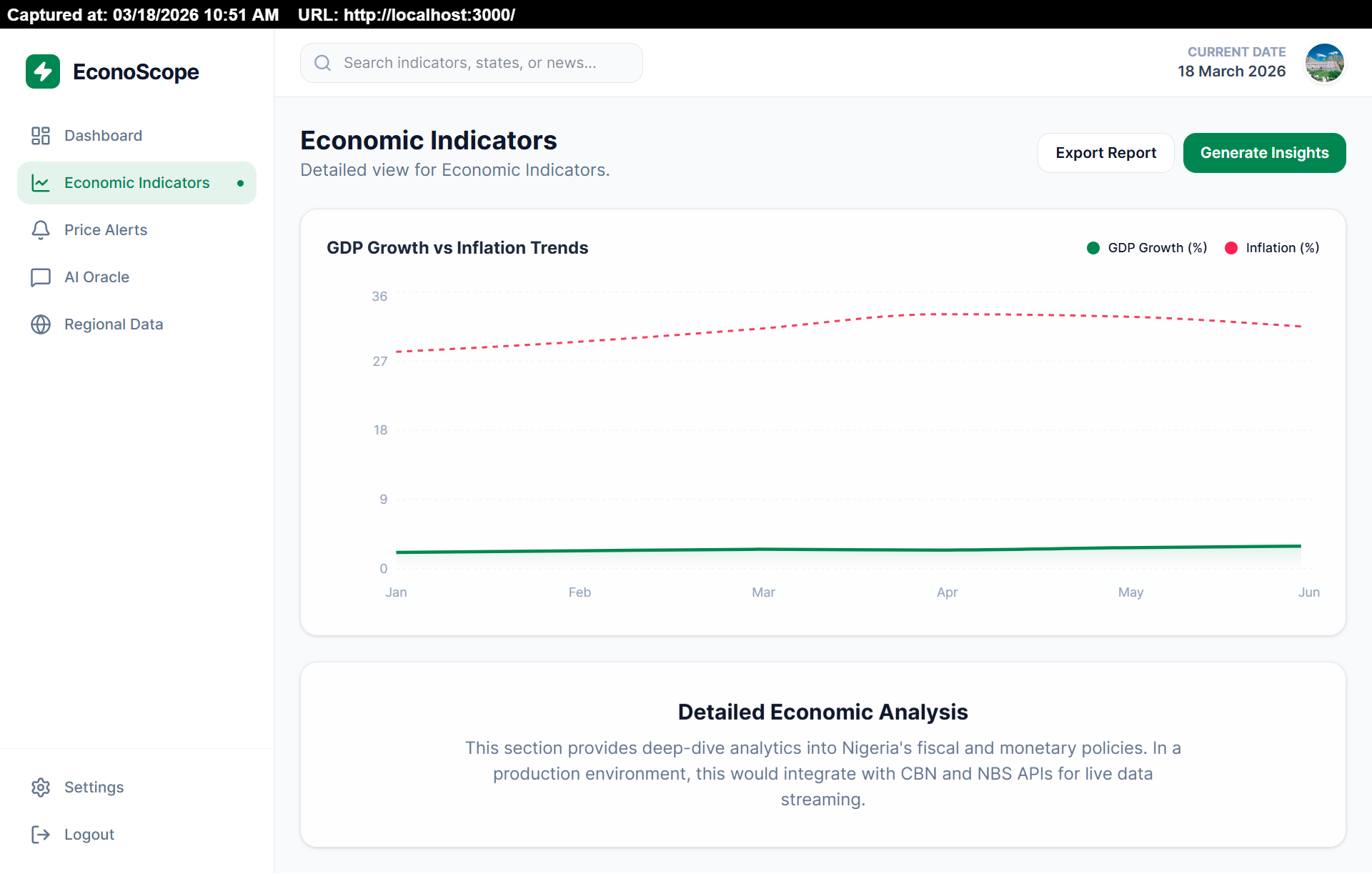Click the Logout arrow icon

[x=41, y=835]
